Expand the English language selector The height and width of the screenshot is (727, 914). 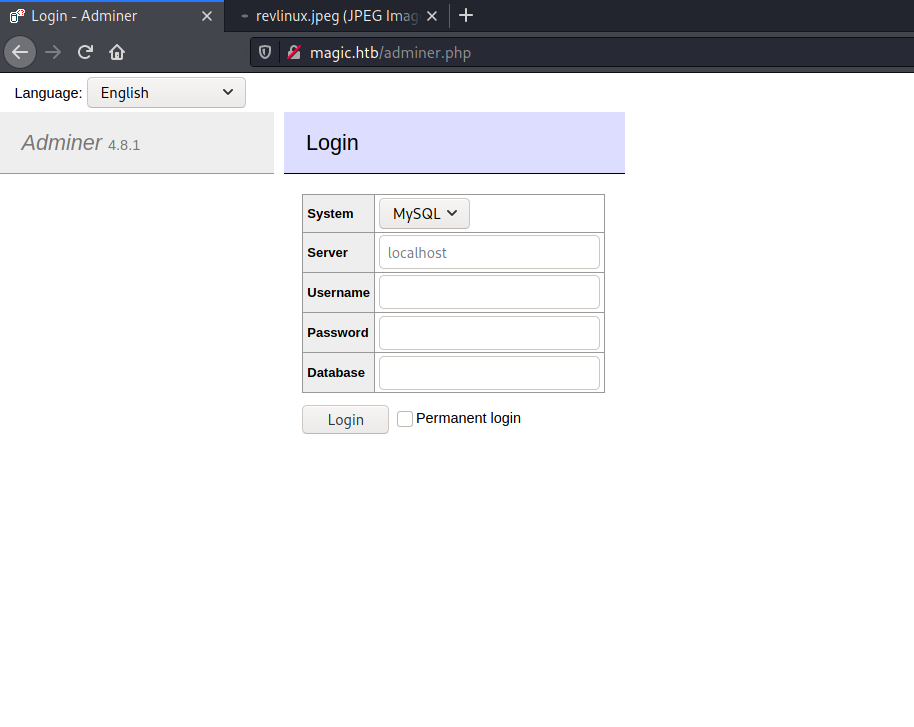pyautogui.click(x=166, y=92)
